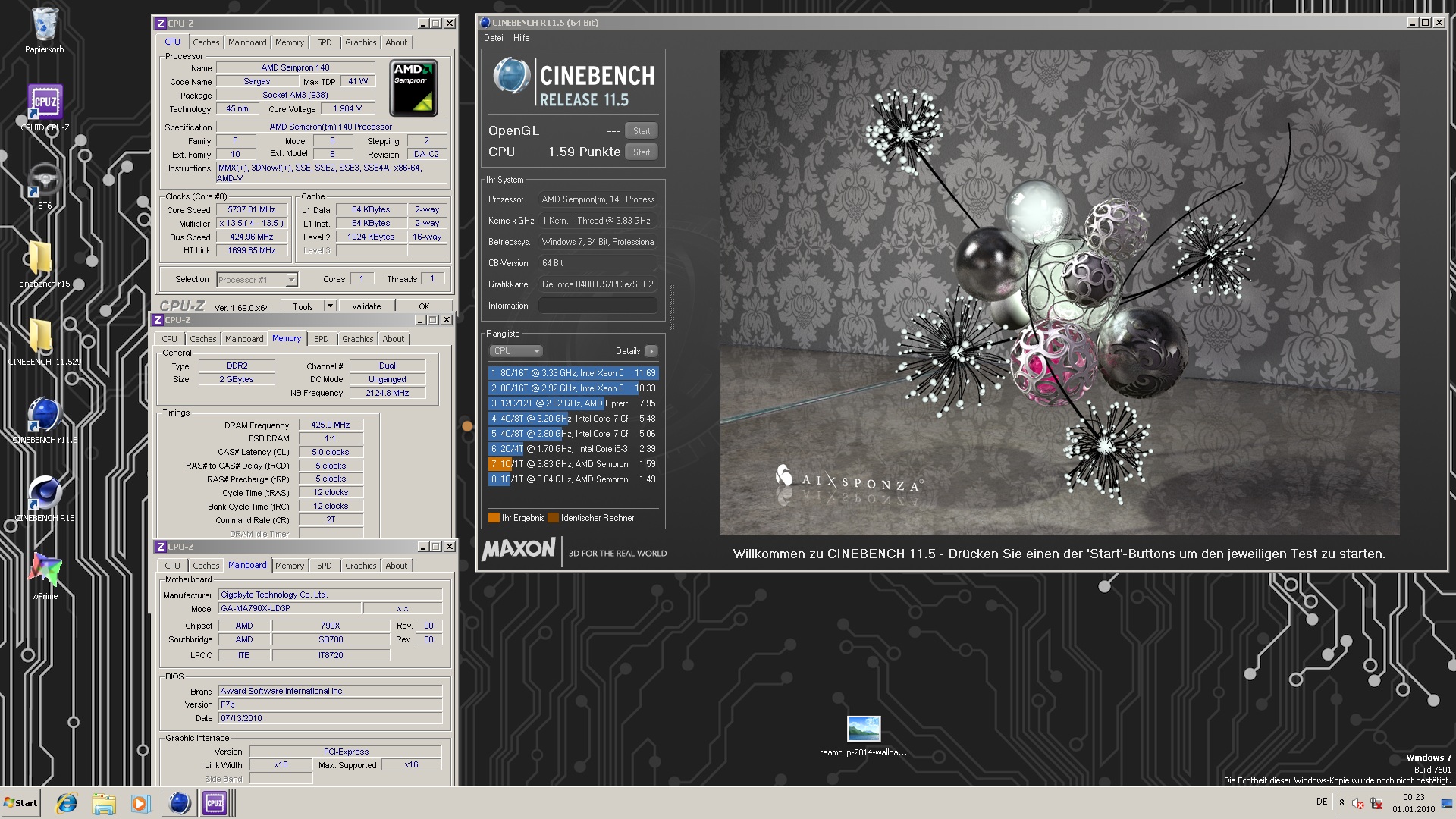1456x819 pixels.
Task: Select ranking entry 4C/8T @ 3.20 GHz Intel Core i7
Action: point(573,419)
